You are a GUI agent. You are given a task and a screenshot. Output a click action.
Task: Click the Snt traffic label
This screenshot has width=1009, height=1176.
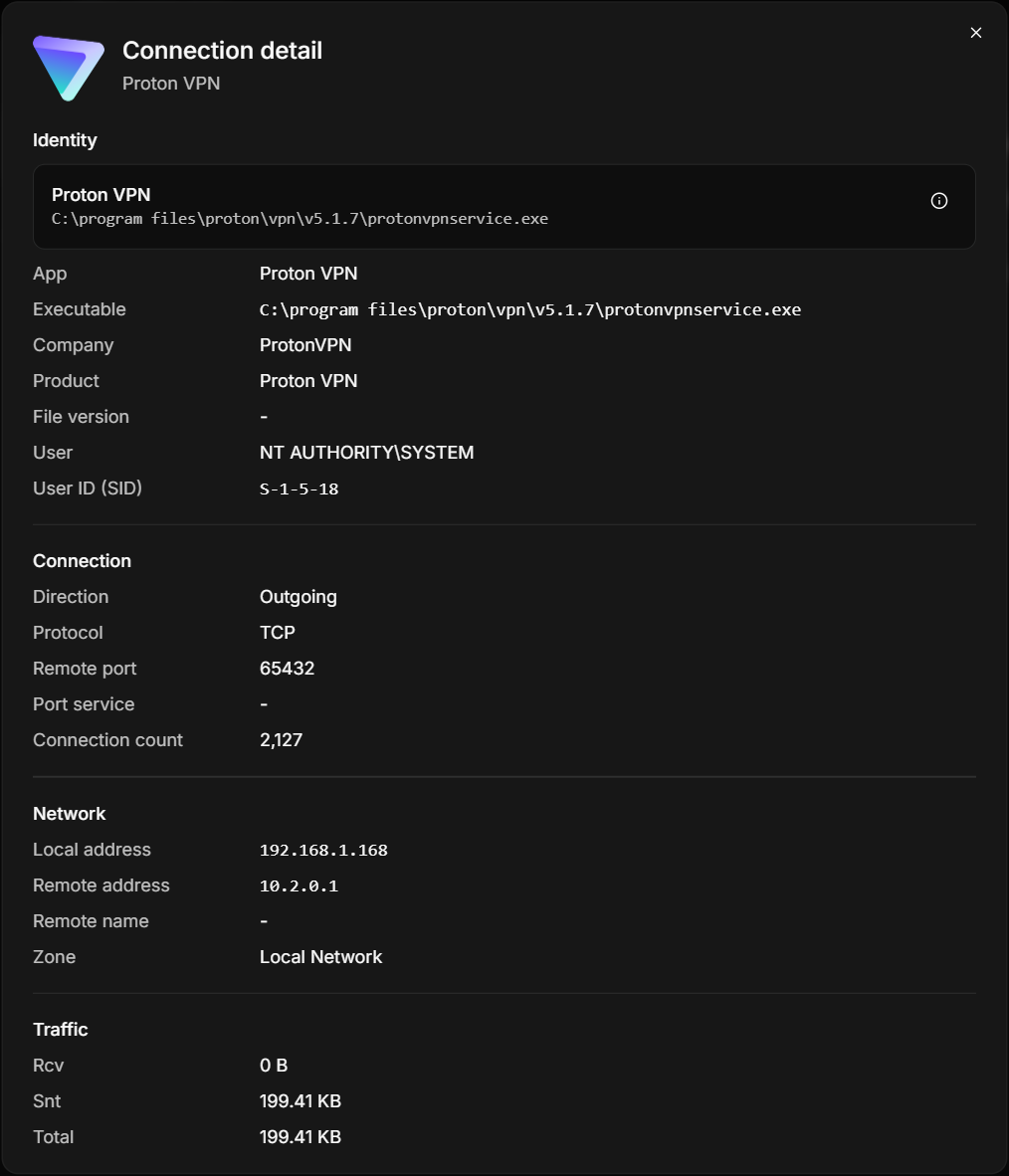click(x=47, y=1101)
